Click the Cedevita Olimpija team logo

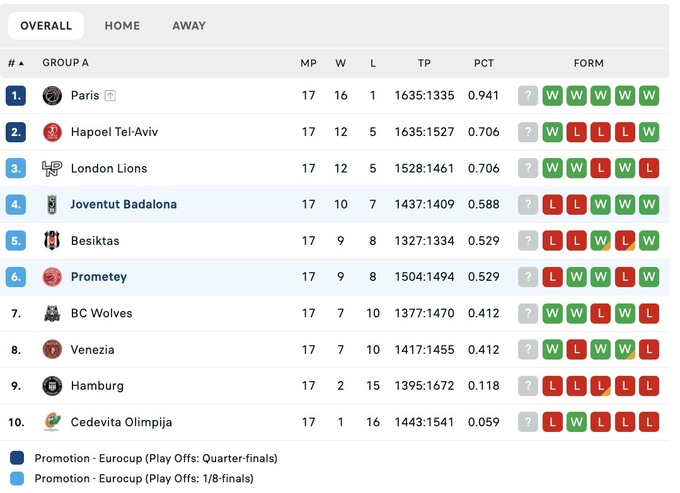point(52,422)
